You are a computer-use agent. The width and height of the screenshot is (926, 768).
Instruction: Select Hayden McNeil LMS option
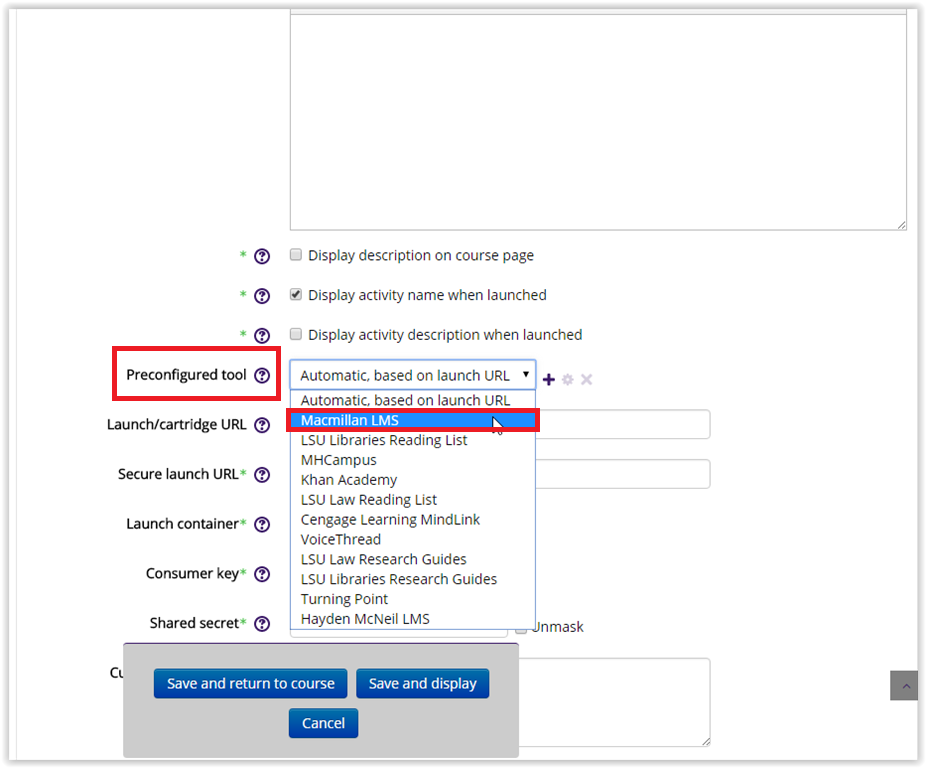pyautogui.click(x=413, y=619)
